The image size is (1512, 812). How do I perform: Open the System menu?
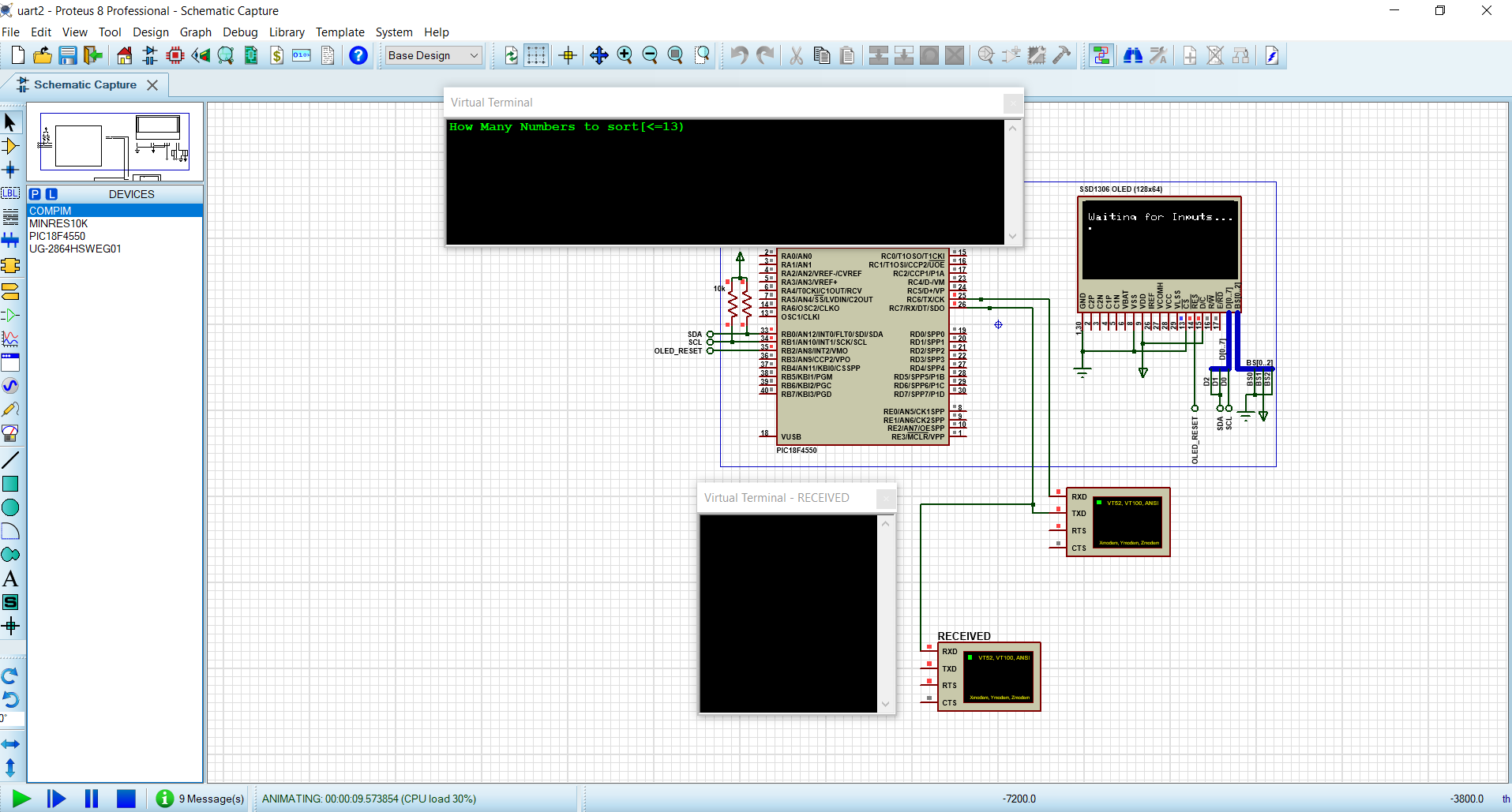394,32
